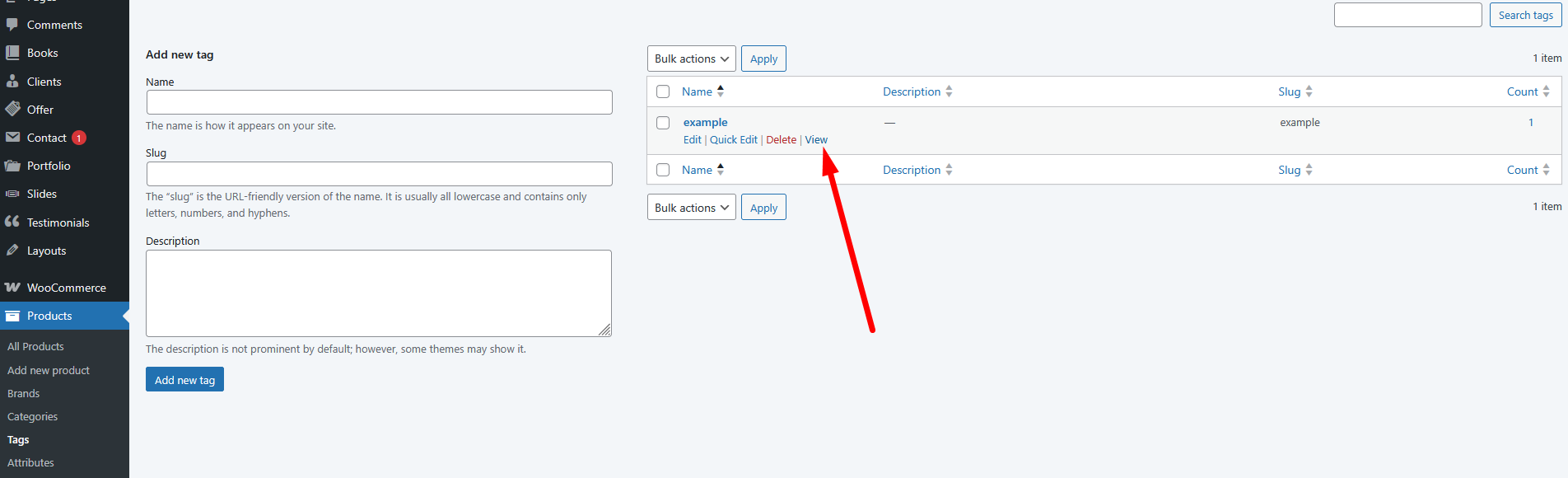Click the Contact envelope icon

point(12,138)
